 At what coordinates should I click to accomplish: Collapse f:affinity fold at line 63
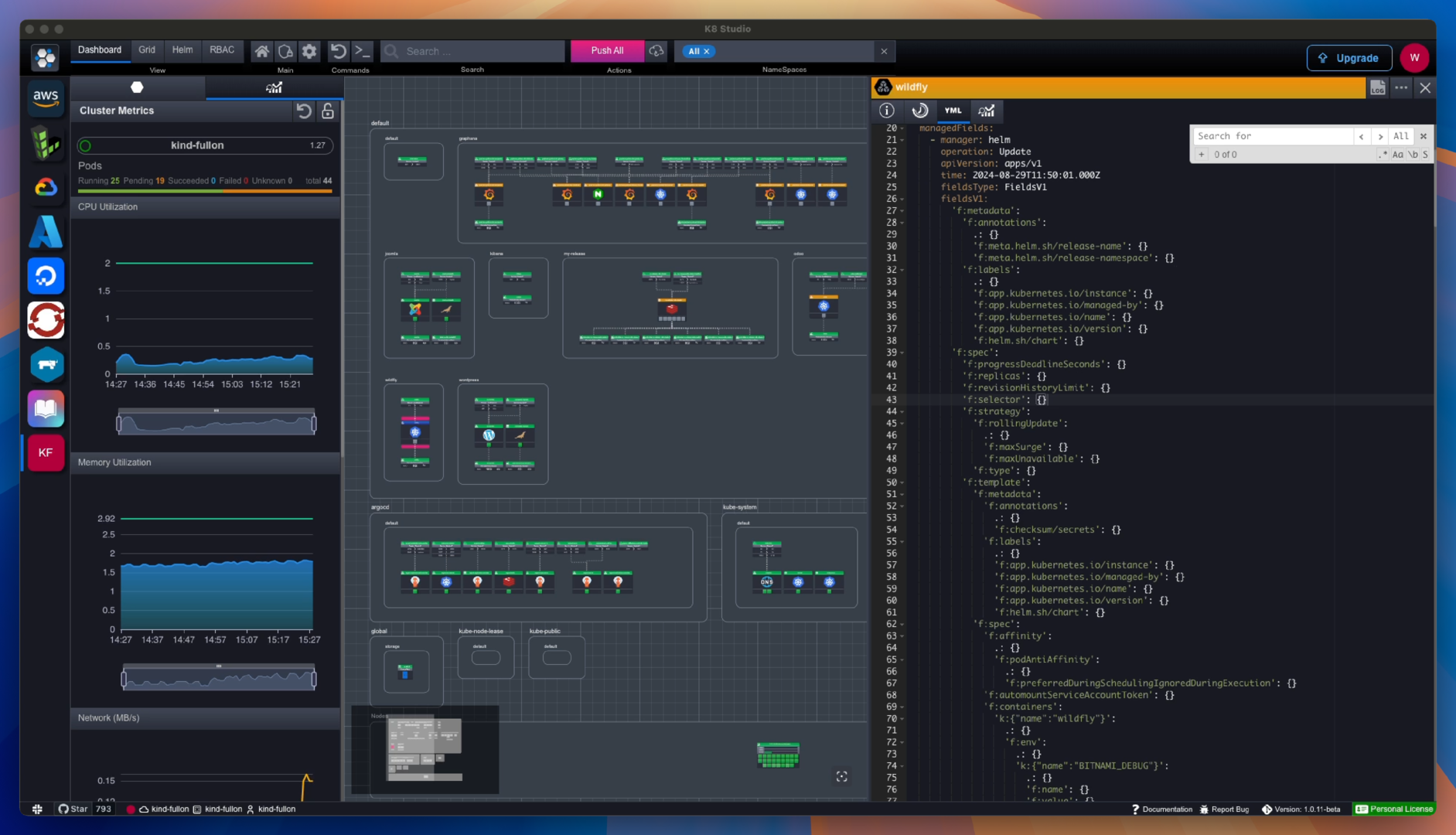tap(902, 636)
